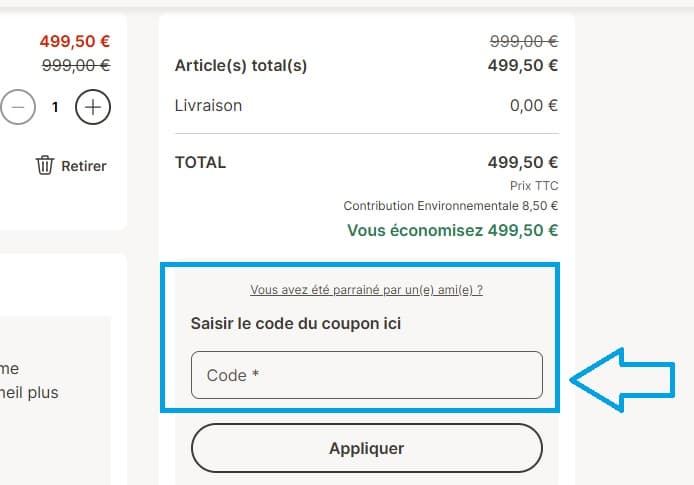Click the quantity value 1
The height and width of the screenshot is (485, 694).
click(55, 106)
